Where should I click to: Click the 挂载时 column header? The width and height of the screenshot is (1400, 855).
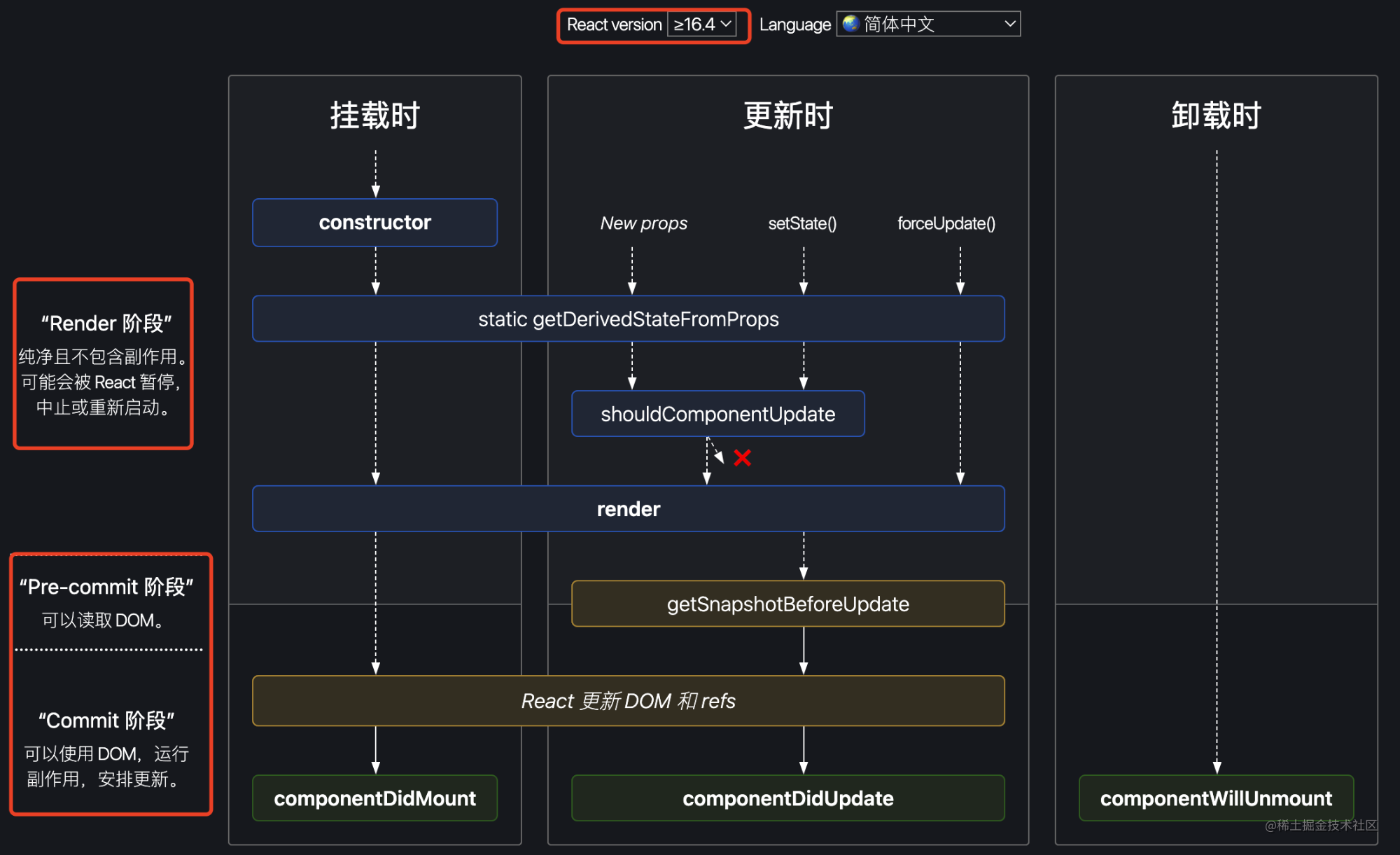tap(374, 116)
